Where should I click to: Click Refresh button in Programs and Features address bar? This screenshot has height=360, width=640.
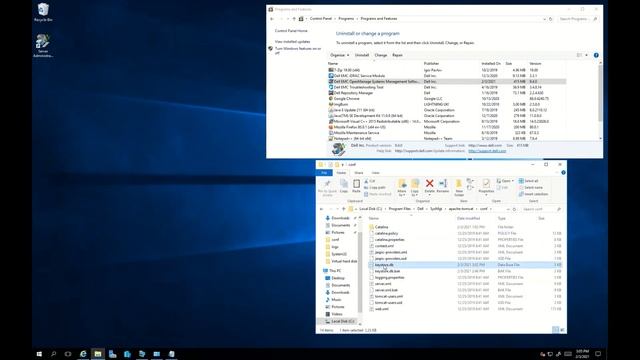point(550,19)
